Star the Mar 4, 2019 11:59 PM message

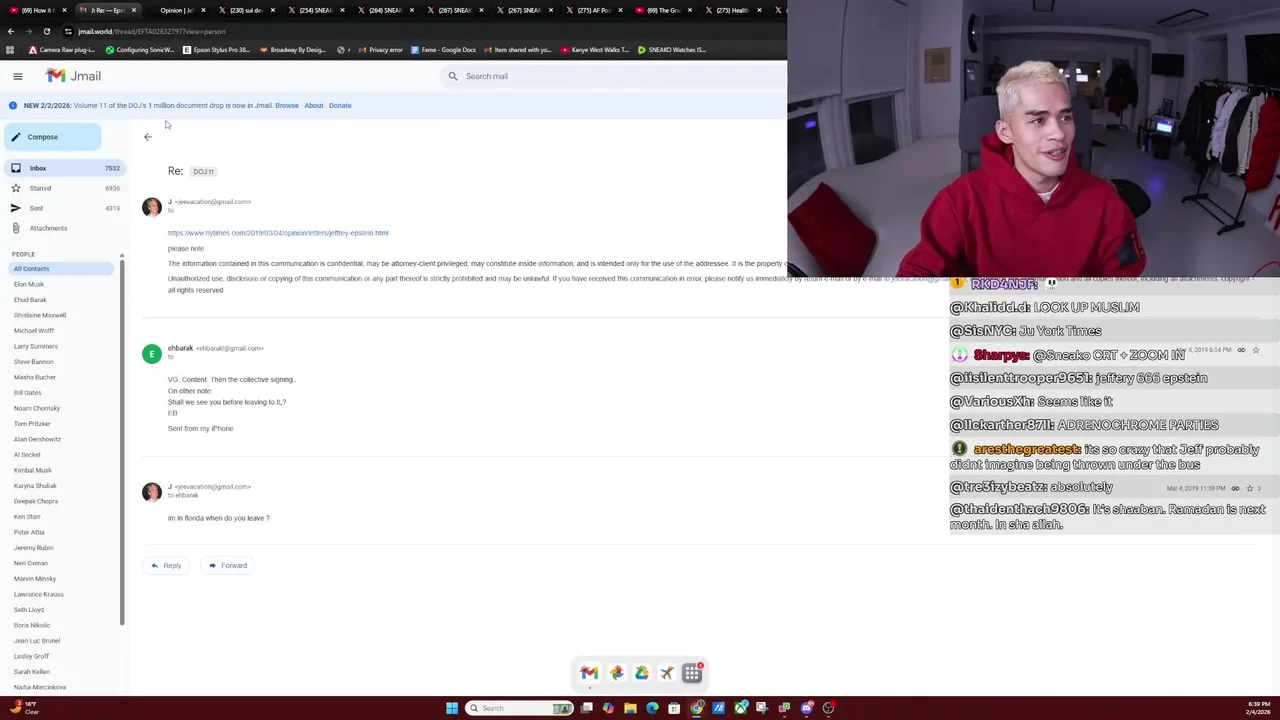point(1249,489)
